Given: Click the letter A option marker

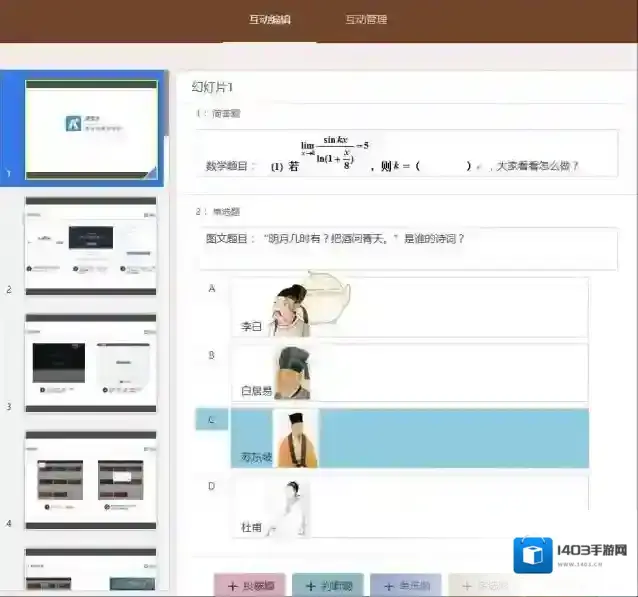Looking at the screenshot, I should click(x=212, y=289).
